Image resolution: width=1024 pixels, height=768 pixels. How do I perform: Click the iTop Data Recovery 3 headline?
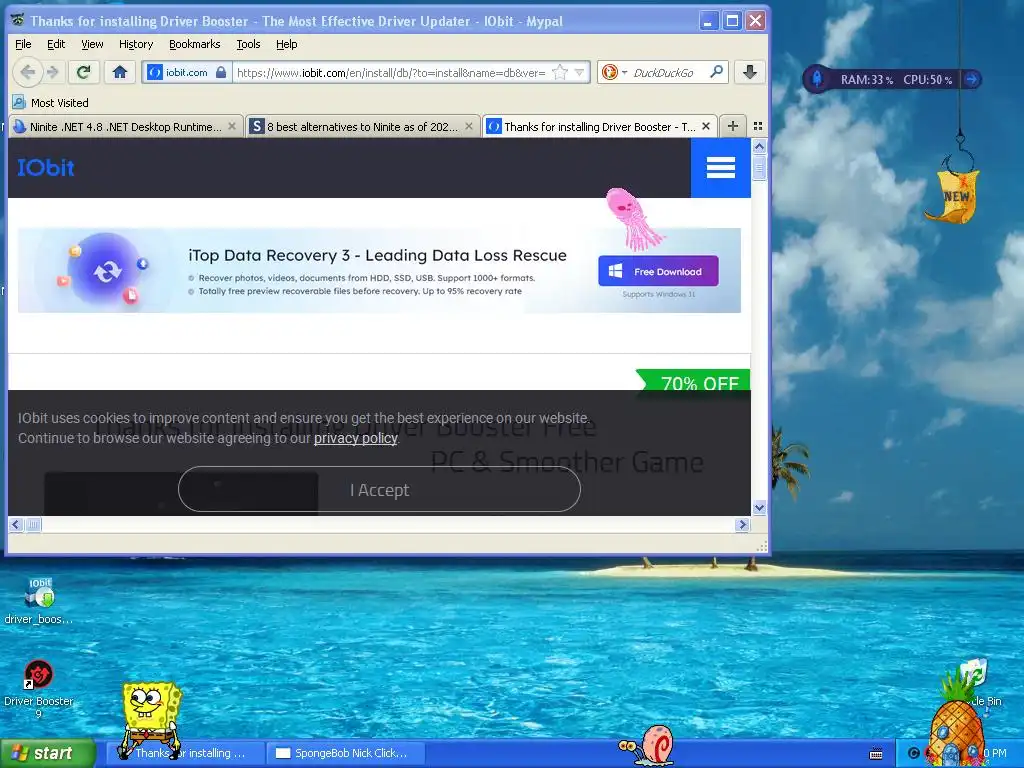coord(377,255)
